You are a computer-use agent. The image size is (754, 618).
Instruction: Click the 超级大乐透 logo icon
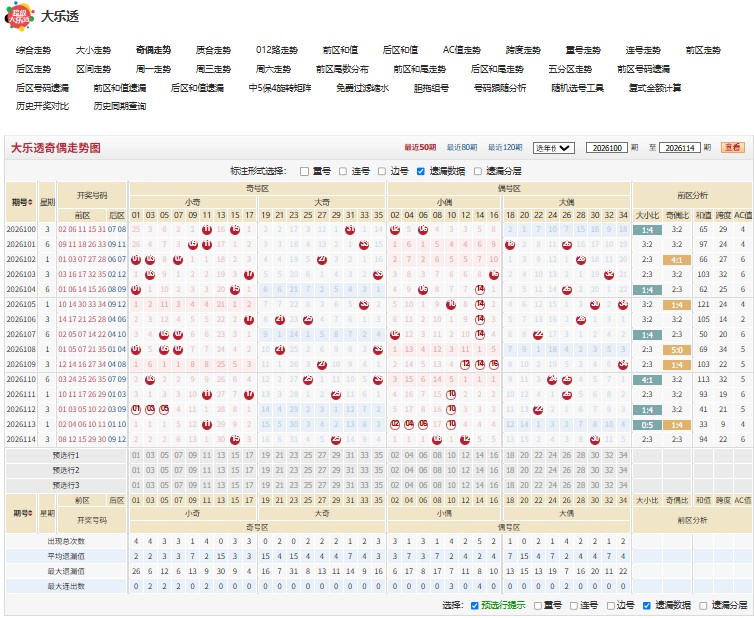click(20, 16)
